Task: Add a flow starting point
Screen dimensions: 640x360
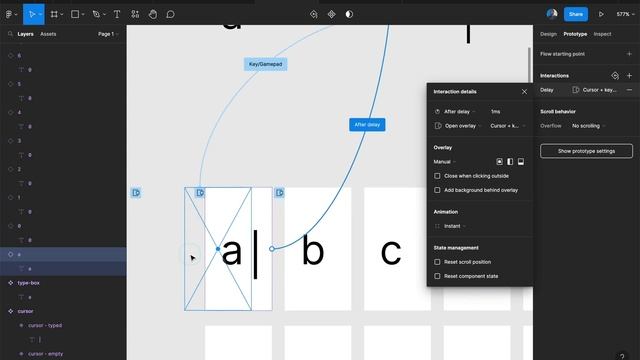Action: (629, 54)
